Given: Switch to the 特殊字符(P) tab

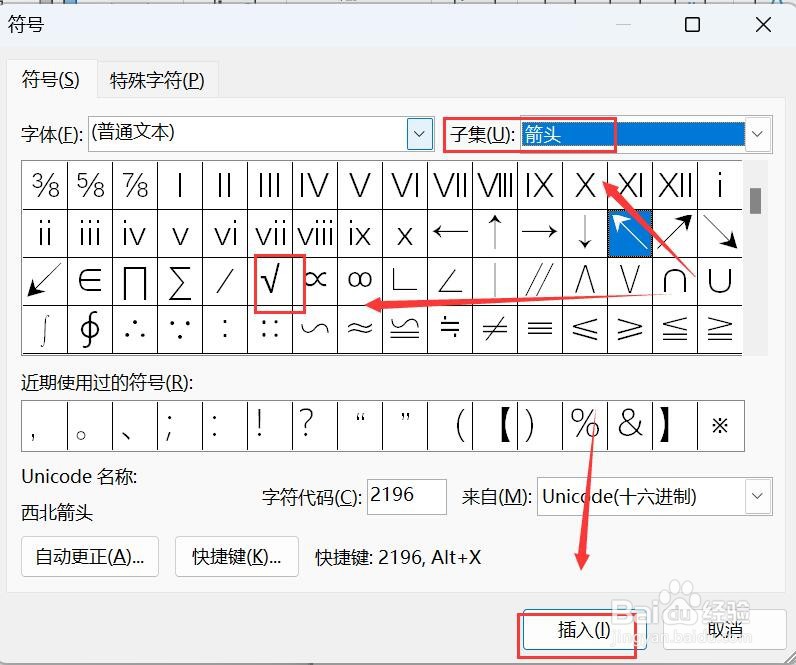Looking at the screenshot, I should pyautogui.click(x=157, y=80).
